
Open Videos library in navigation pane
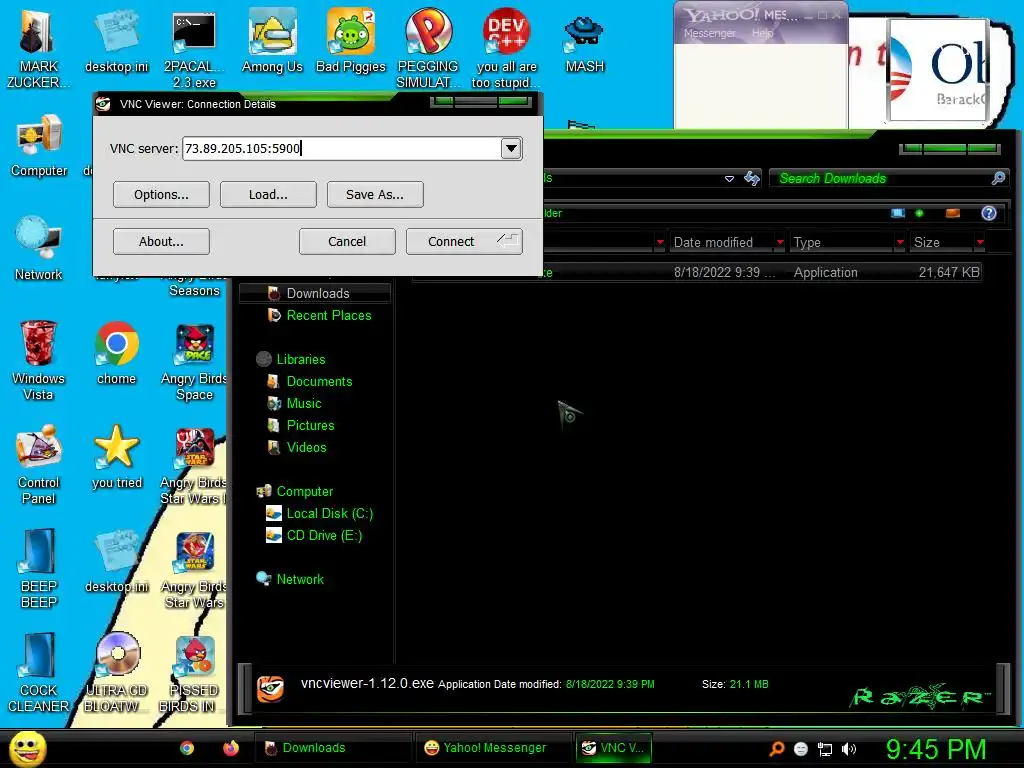click(x=297, y=447)
